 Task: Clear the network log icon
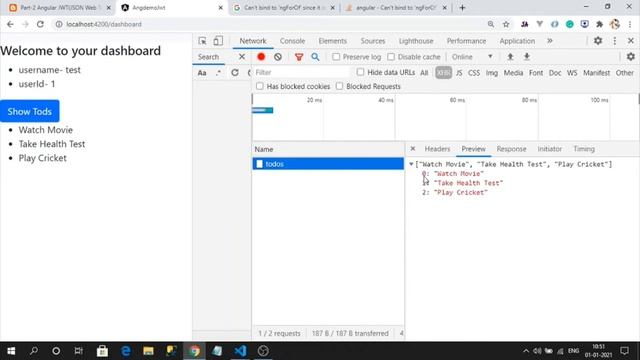tap(278, 57)
